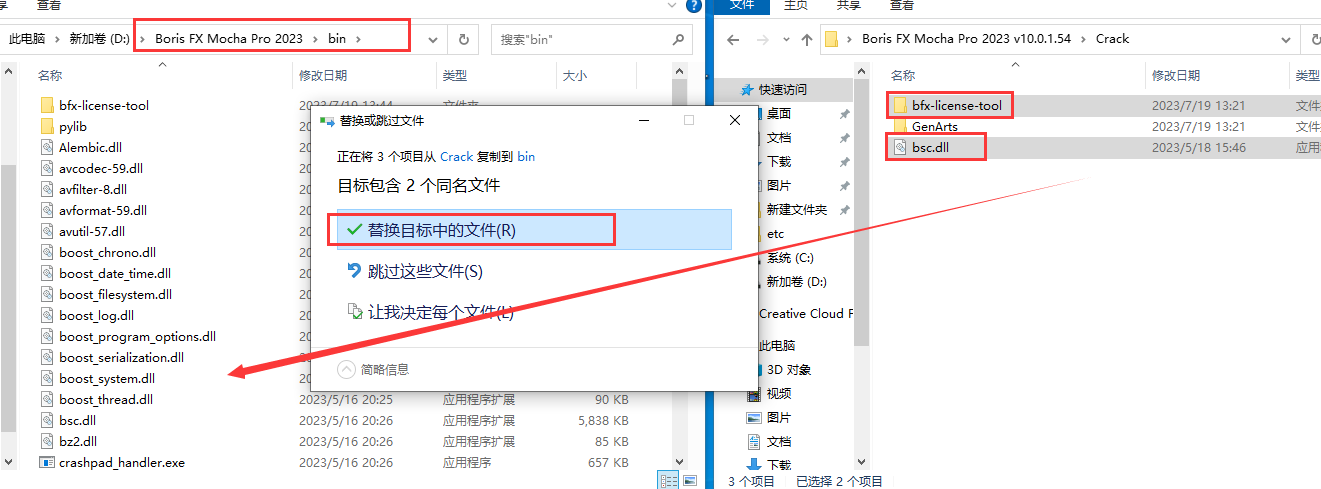Open the etc folder in navigation pane

[x=775, y=233]
